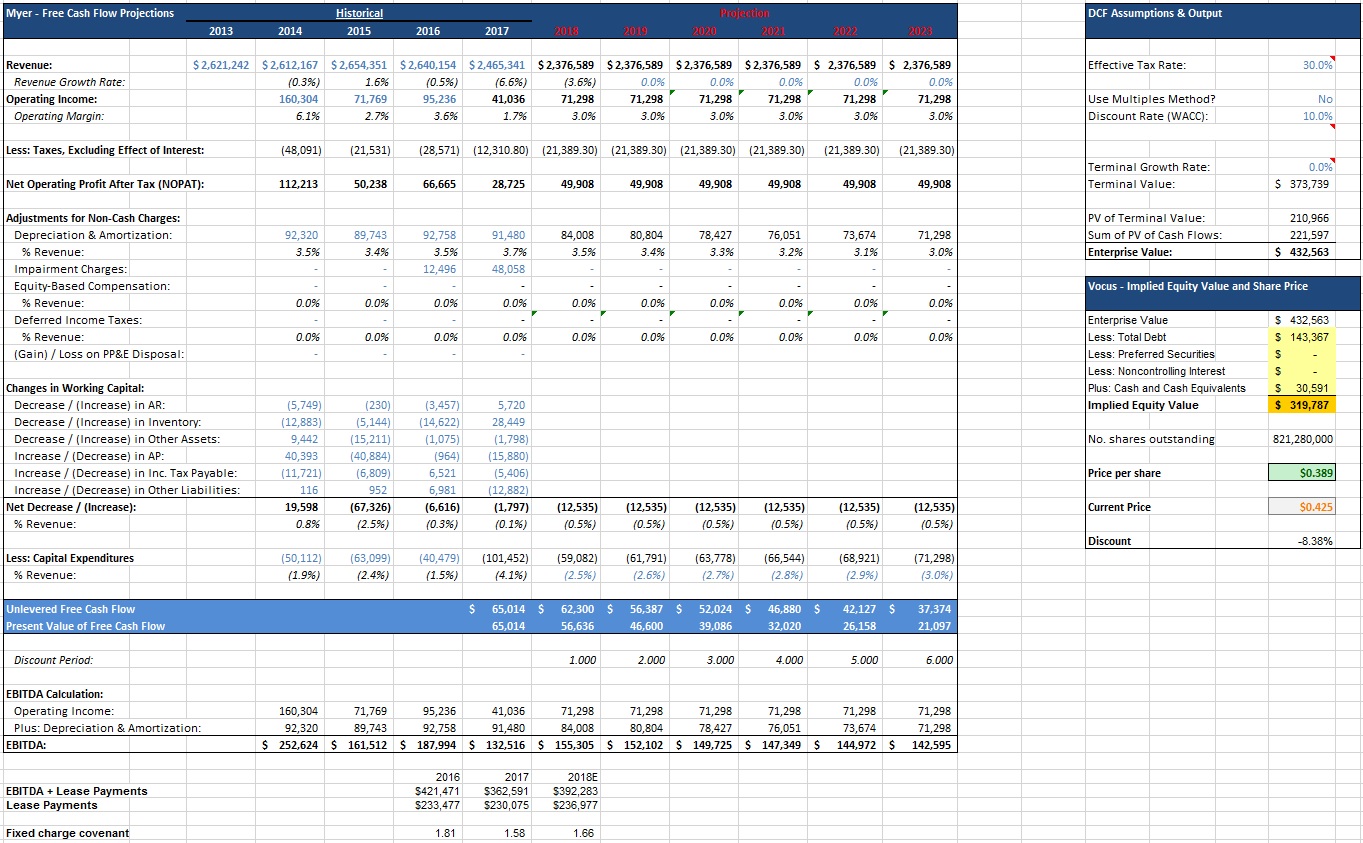Screen dimensions: 1363x843
Task: Click the 2015 revenue cell $2,654,351
Action: click(x=359, y=65)
